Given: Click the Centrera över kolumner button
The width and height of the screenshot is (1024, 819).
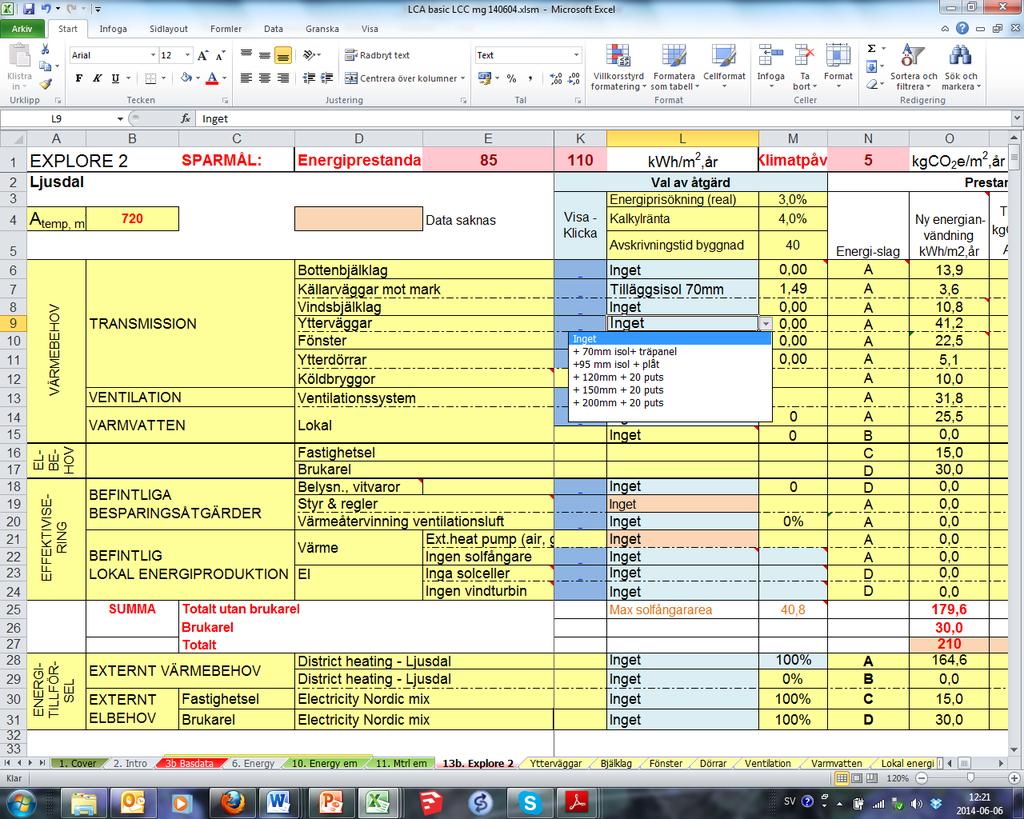Looking at the screenshot, I should coord(400,78).
